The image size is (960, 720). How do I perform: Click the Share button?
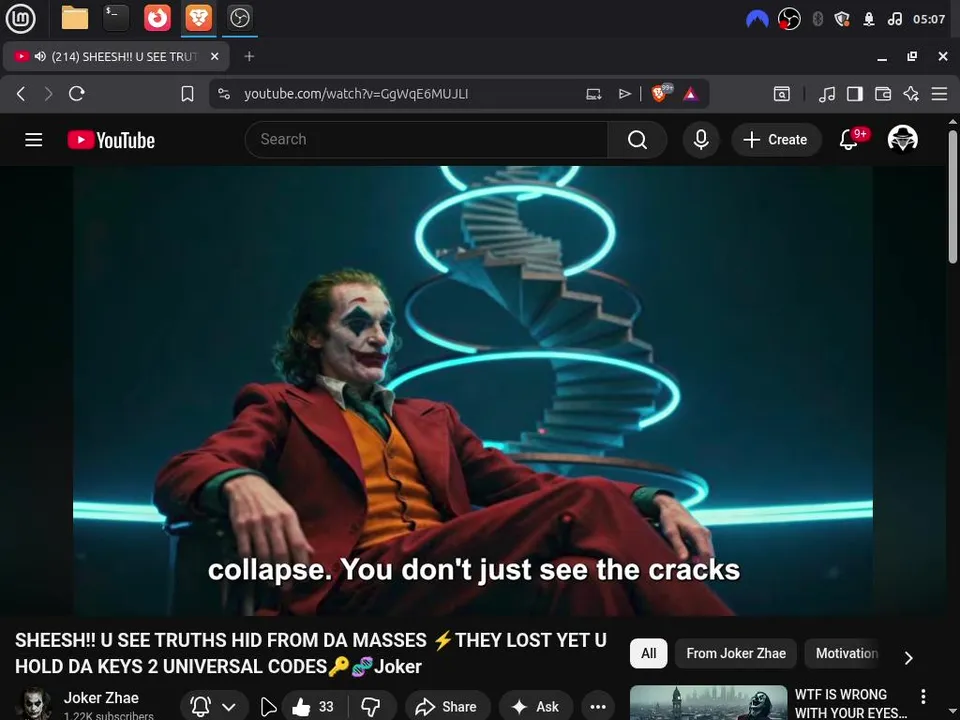447,707
